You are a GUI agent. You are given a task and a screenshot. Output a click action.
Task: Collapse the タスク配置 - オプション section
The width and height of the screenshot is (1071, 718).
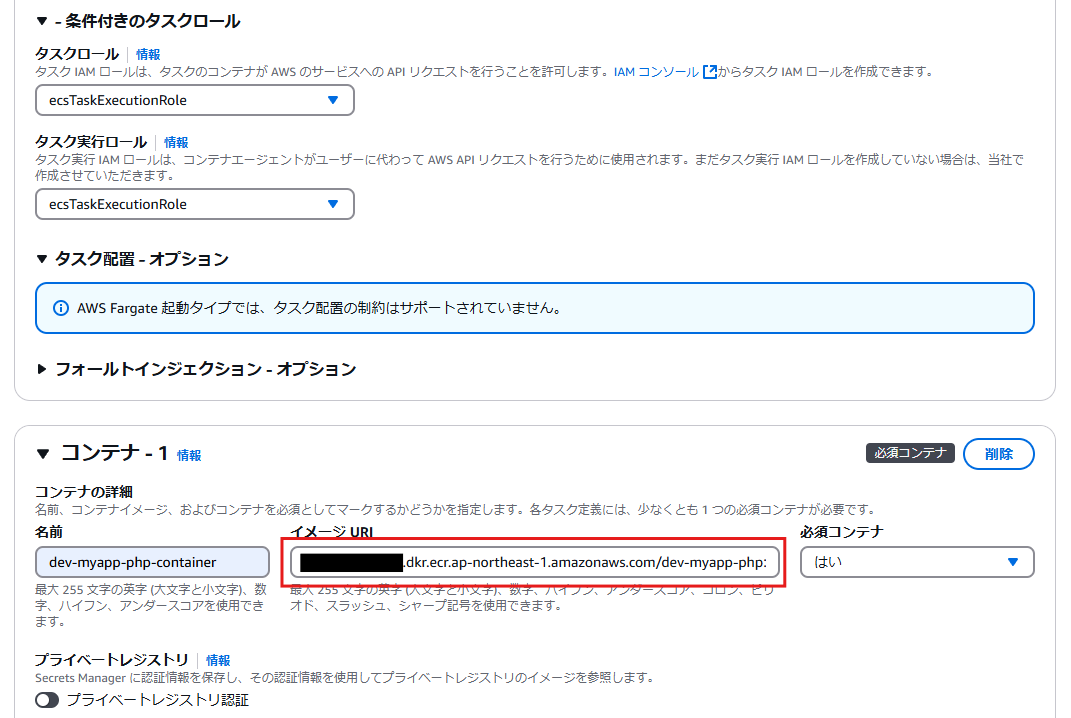click(x=42, y=259)
